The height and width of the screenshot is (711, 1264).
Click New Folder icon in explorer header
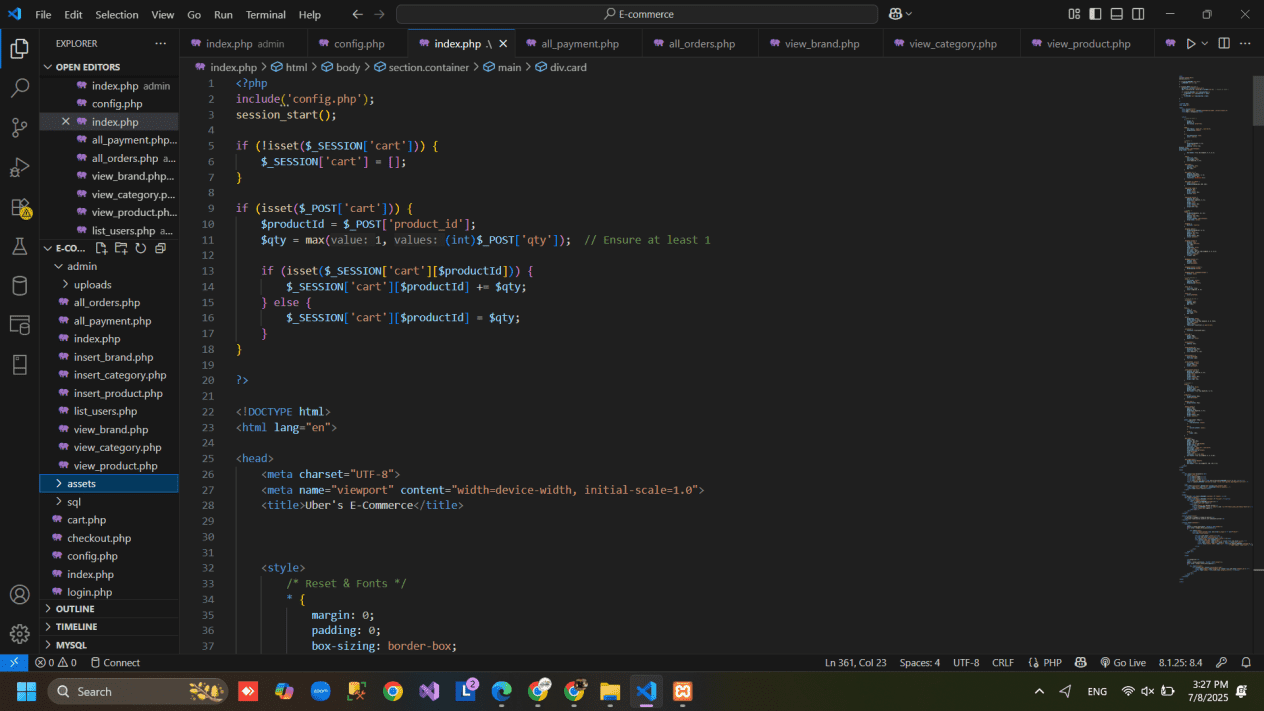pos(121,248)
